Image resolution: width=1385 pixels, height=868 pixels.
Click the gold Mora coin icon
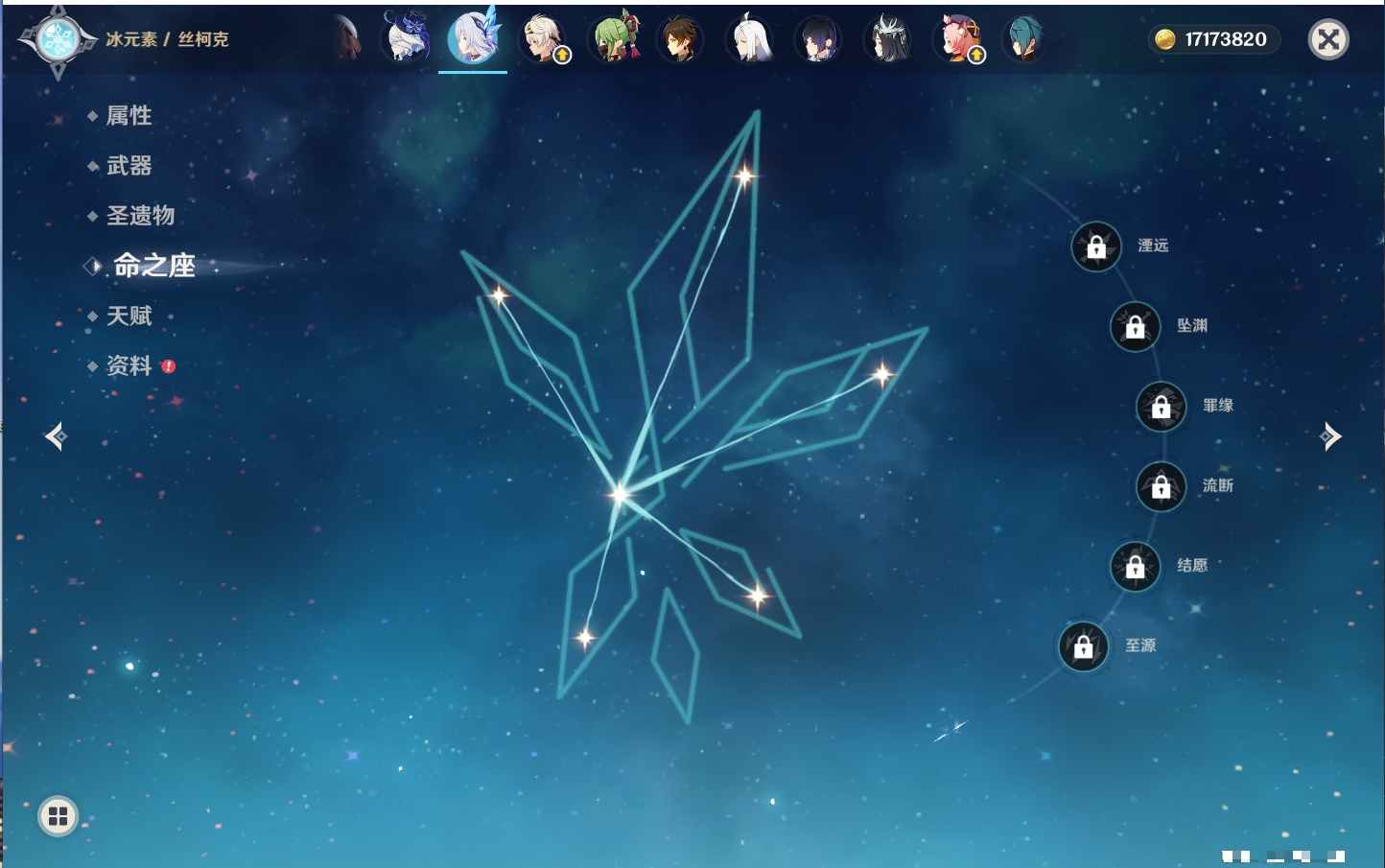1165,39
